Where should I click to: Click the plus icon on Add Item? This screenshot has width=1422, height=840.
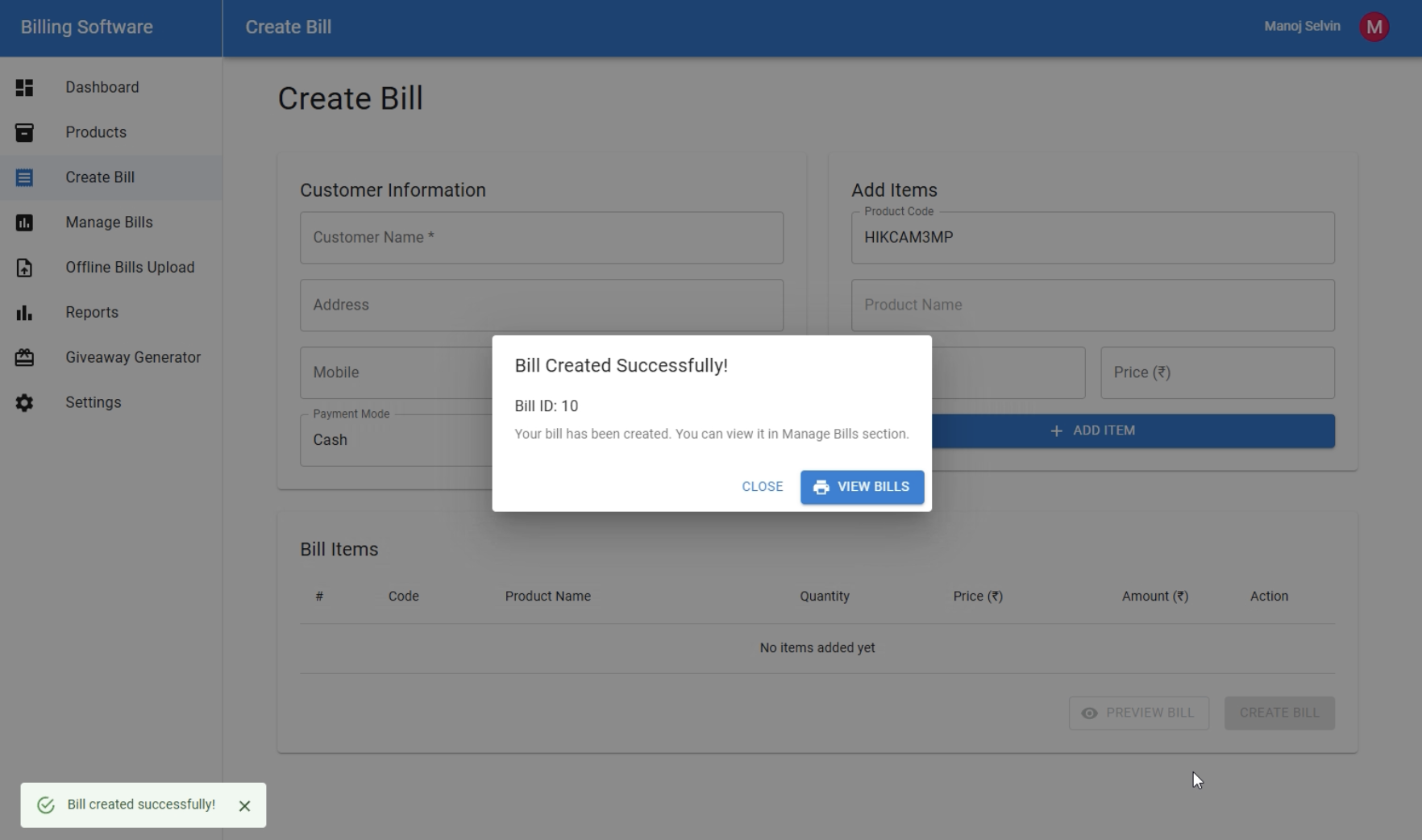pos(1056,430)
